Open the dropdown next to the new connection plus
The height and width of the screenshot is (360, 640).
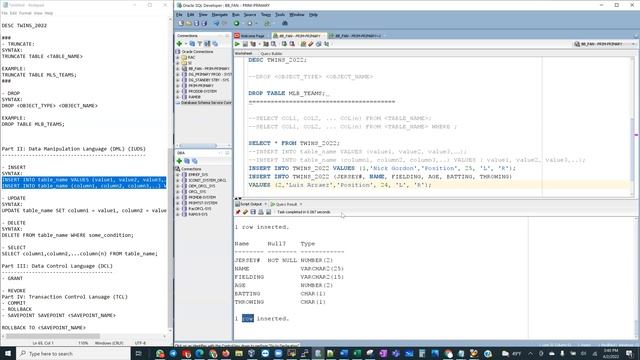coord(186,44)
